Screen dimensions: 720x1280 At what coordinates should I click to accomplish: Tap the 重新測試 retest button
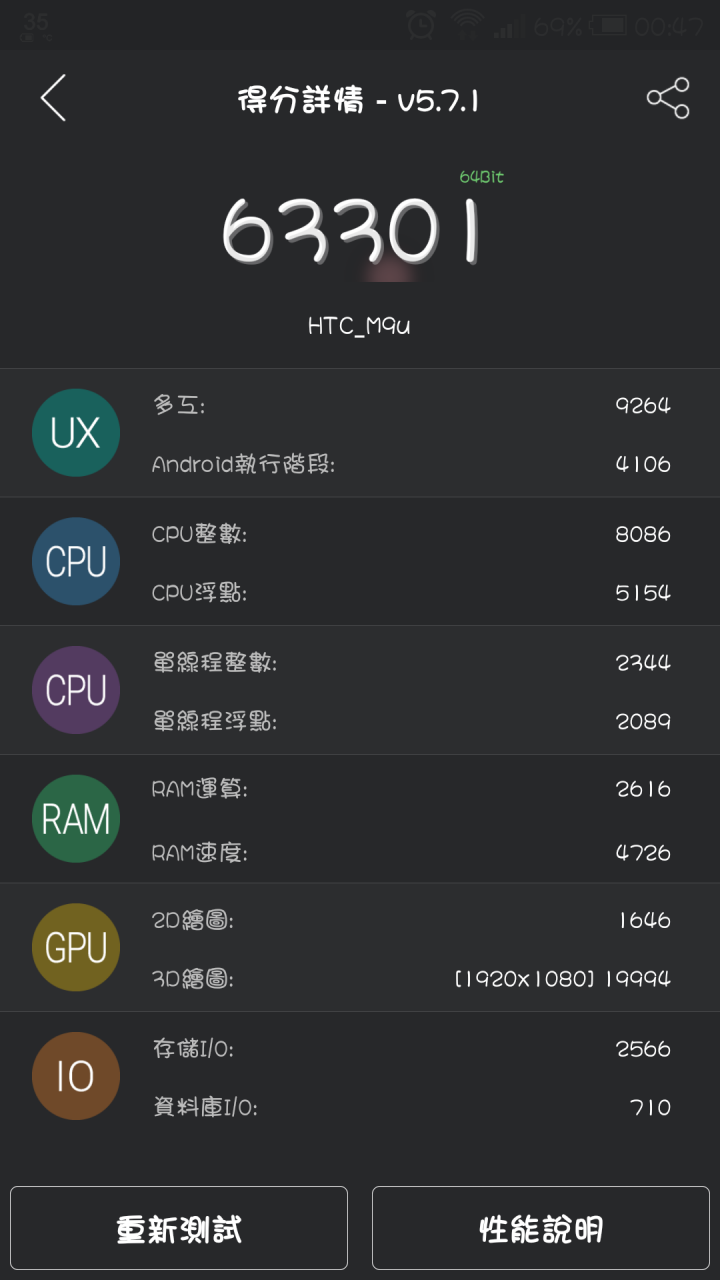click(179, 1228)
